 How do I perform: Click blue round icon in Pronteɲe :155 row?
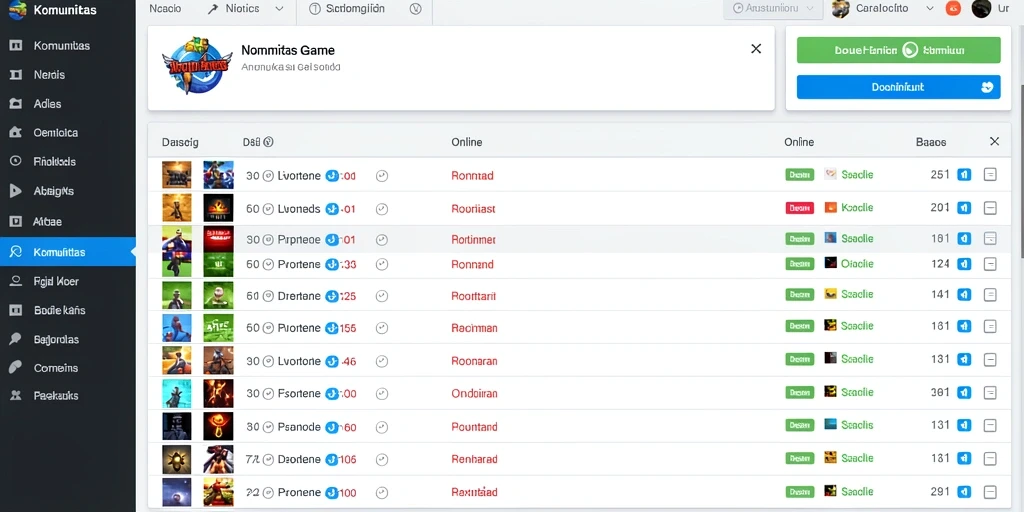coord(332,328)
